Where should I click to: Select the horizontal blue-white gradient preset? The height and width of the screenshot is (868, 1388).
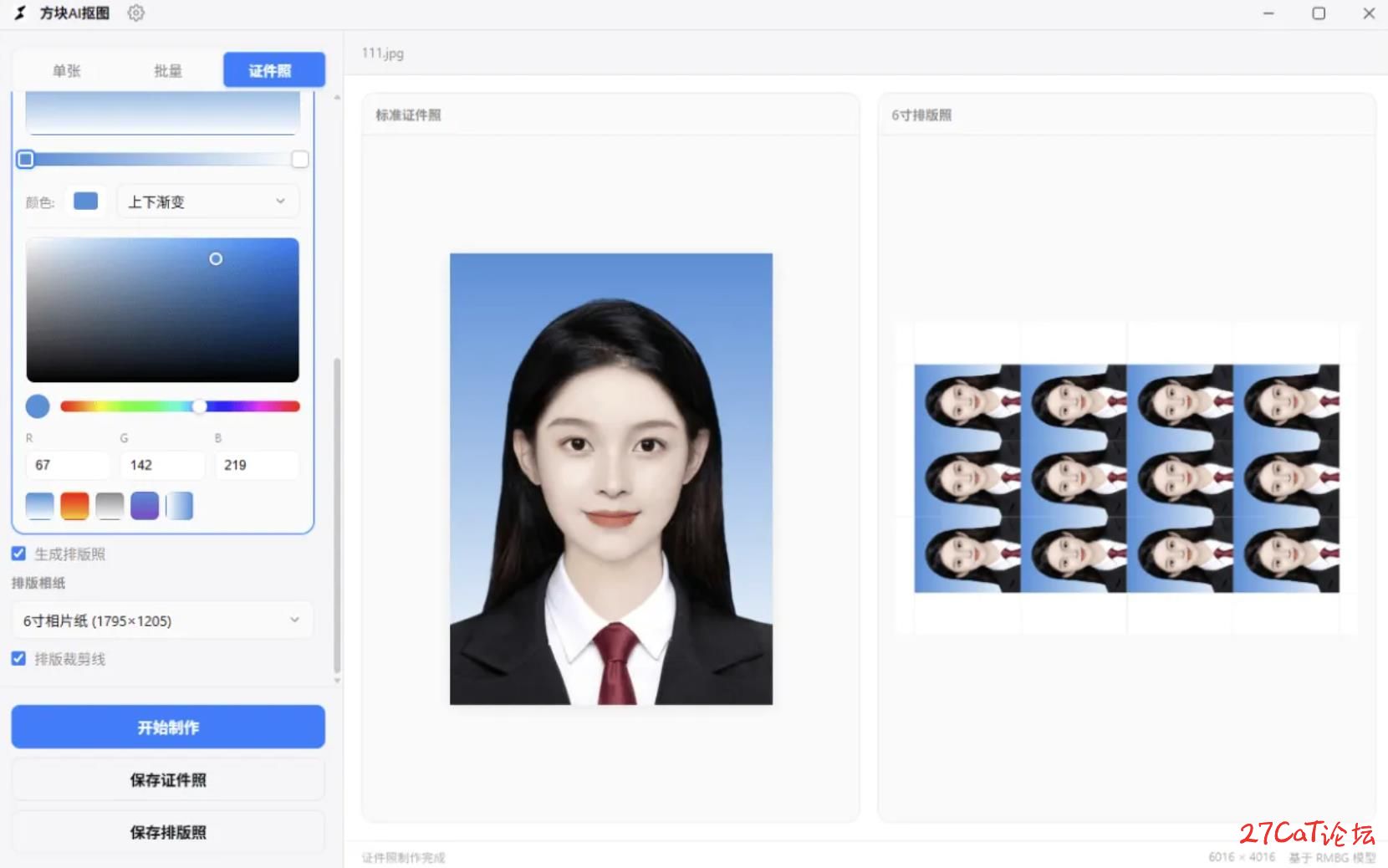pyautogui.click(x=179, y=506)
